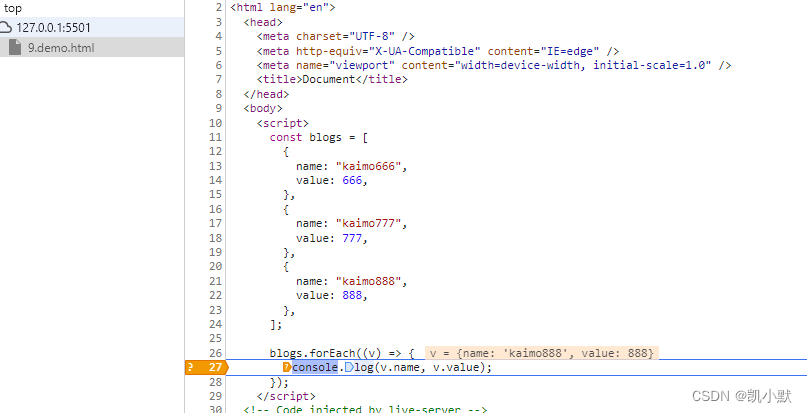Screen dimensions: 807x413
Task: Click the highlighted console word on line 27
Action: pos(315,368)
